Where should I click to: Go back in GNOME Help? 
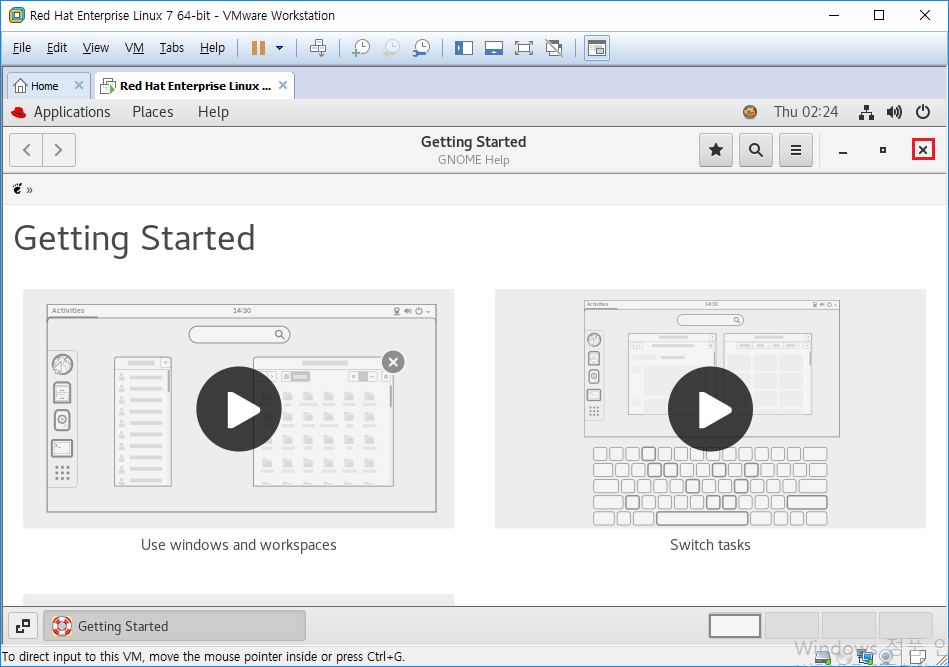coord(27,150)
